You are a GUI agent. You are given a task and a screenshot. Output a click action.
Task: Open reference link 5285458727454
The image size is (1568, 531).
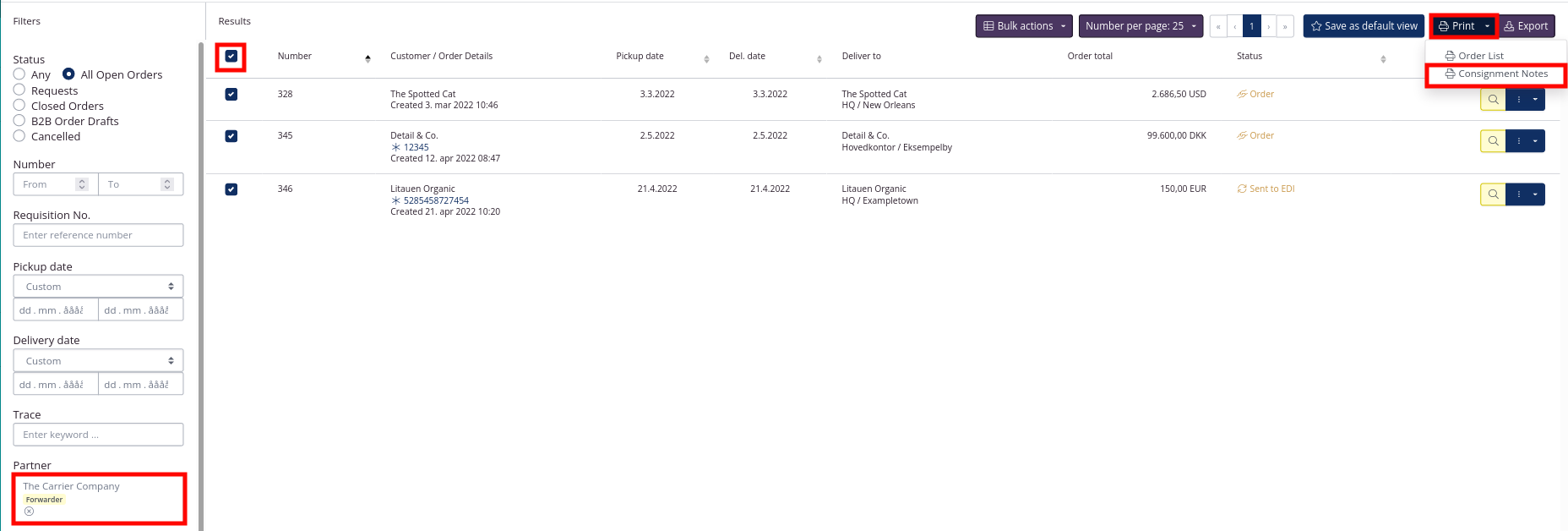pos(436,200)
